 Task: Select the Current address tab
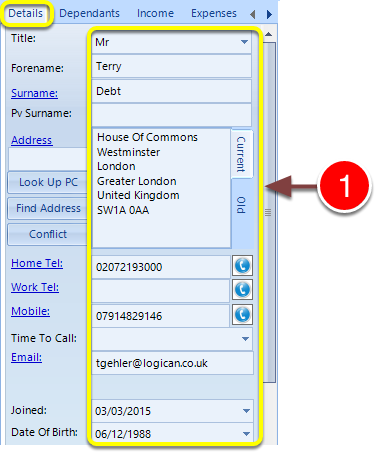click(241, 154)
